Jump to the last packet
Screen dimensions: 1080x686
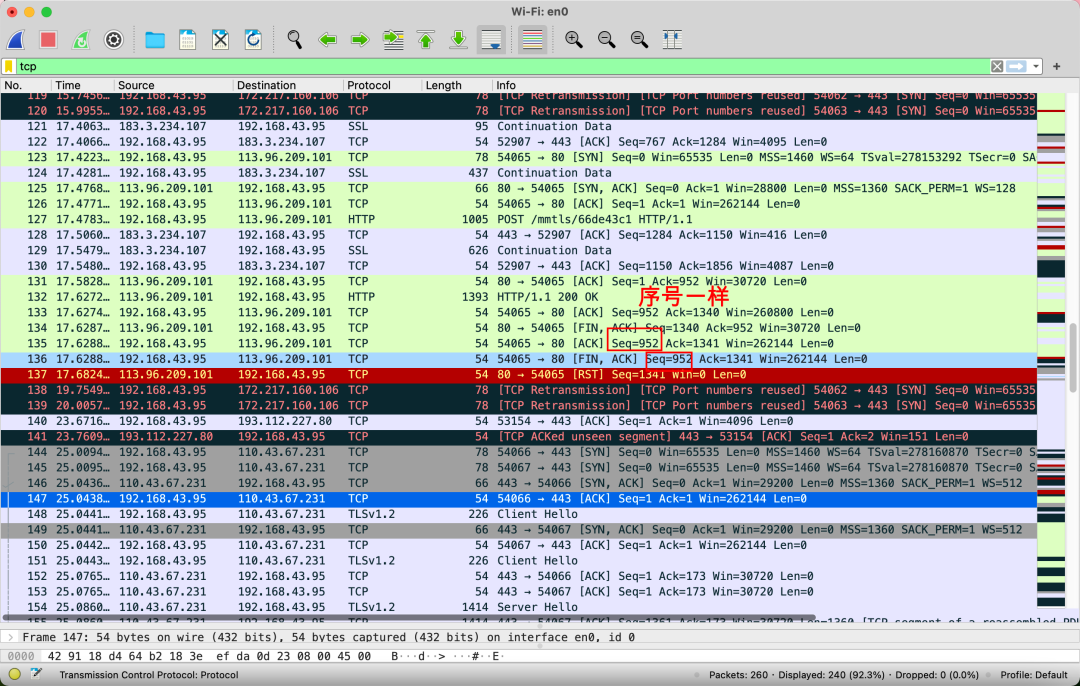click(x=458, y=40)
